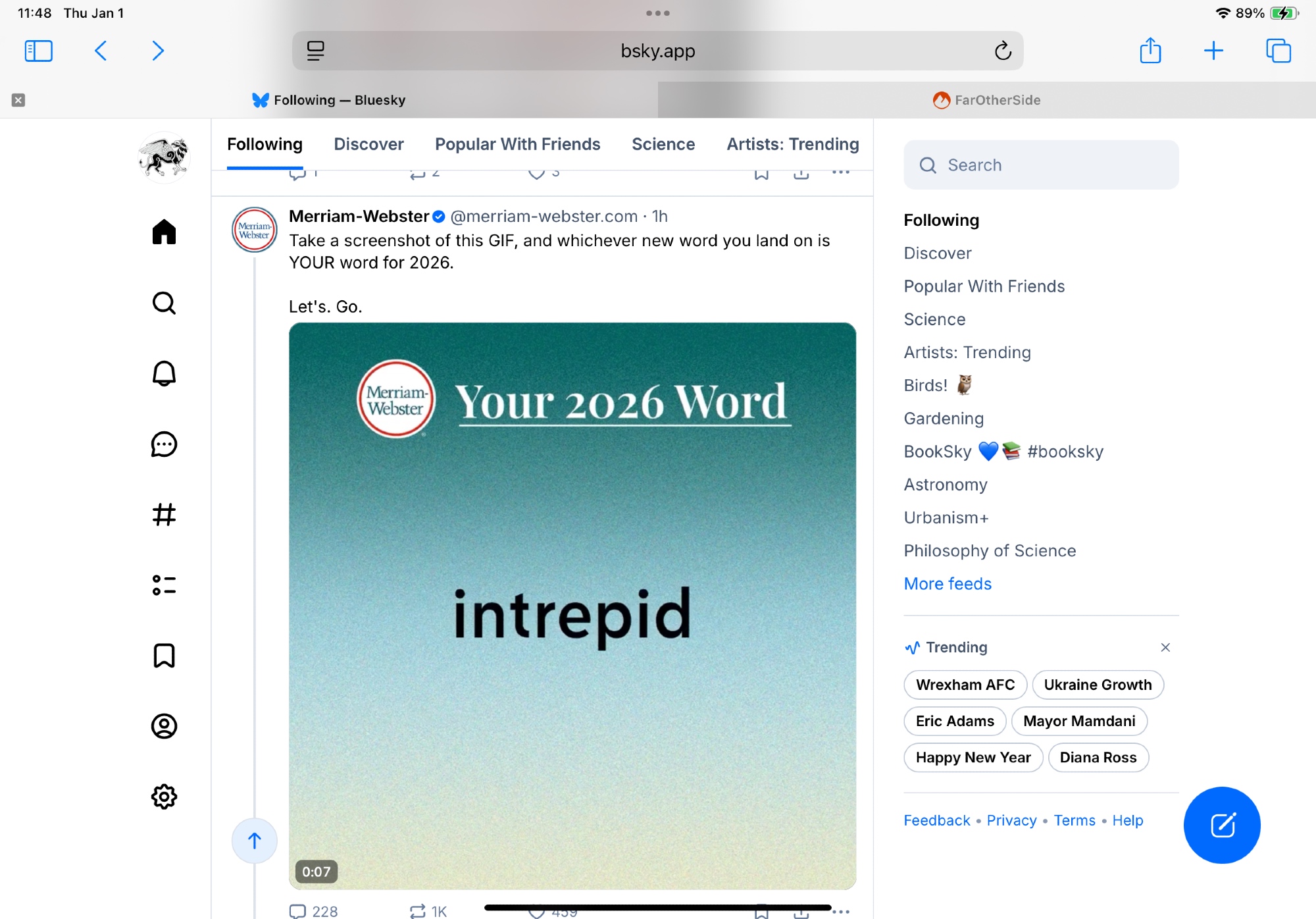Screen dimensions: 1316x919
Task: Switch to the Discover feed tab
Action: [368, 144]
